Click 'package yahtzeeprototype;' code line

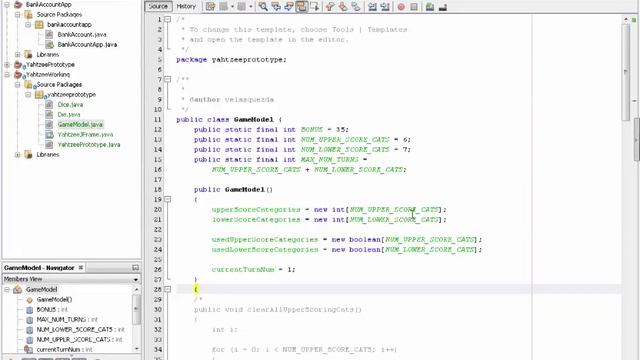(x=231, y=60)
